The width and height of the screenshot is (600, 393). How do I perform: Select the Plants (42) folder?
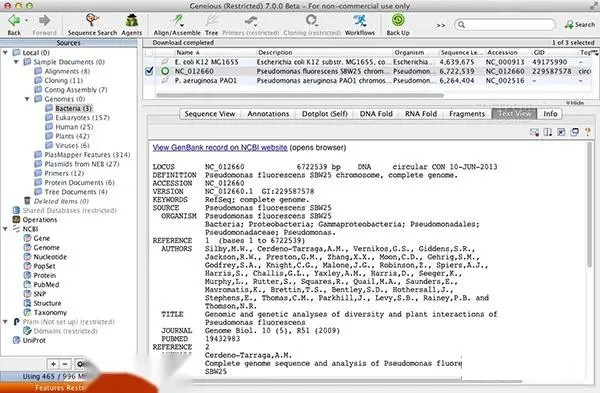67,136
